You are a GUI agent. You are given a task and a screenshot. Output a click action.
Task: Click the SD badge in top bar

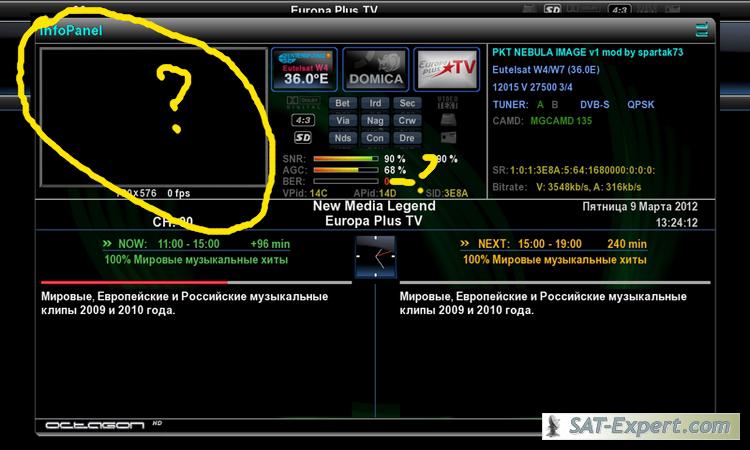(x=552, y=9)
